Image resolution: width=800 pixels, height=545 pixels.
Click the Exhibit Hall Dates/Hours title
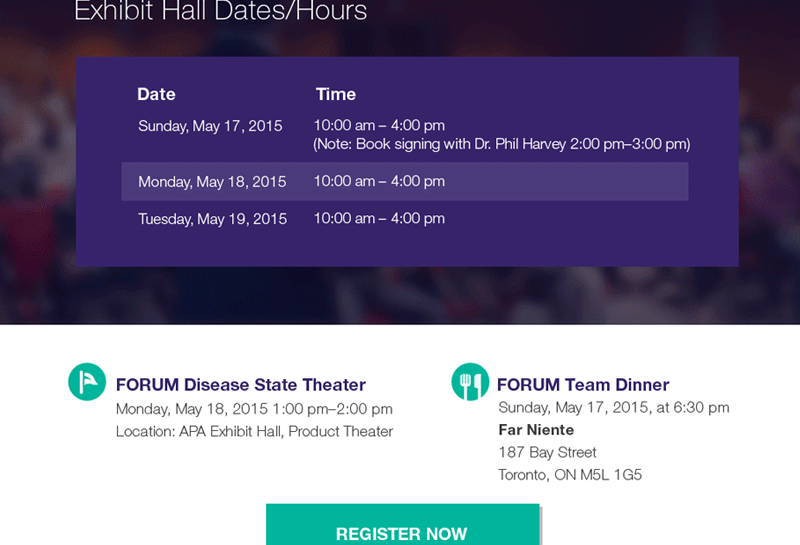(220, 12)
